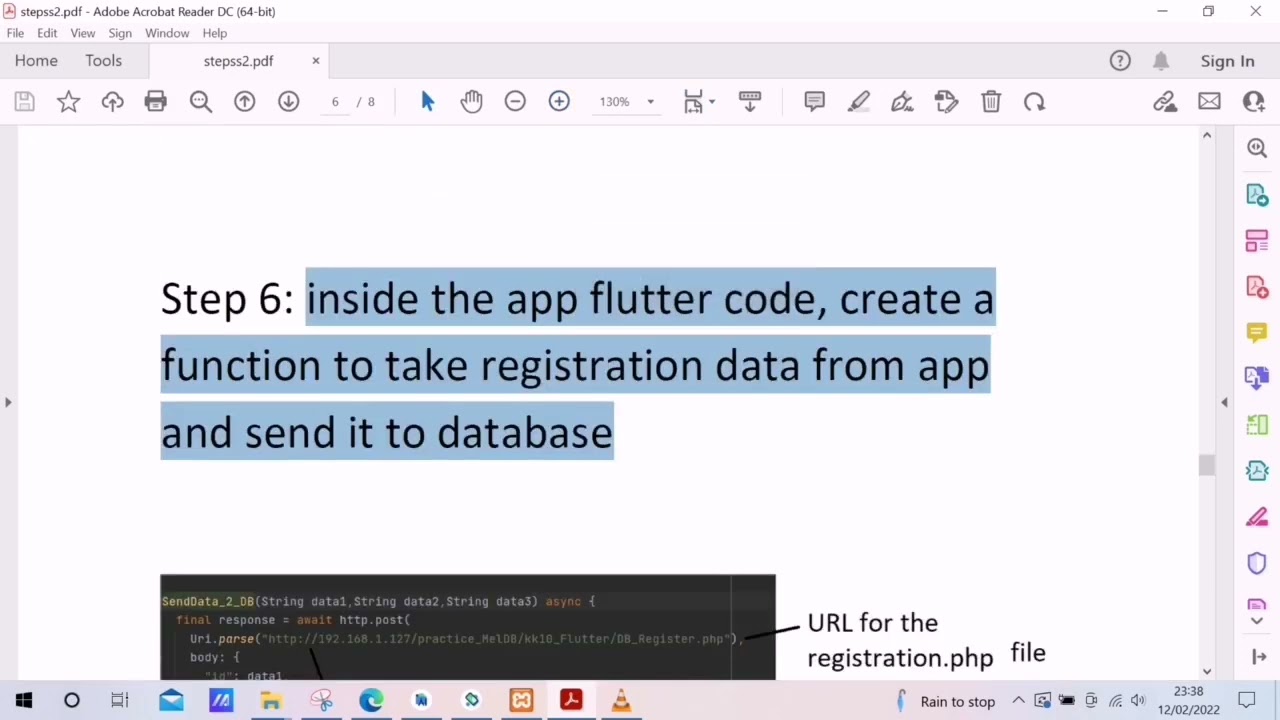Go to next page arrow
The width and height of the screenshot is (1280, 720).
click(289, 101)
